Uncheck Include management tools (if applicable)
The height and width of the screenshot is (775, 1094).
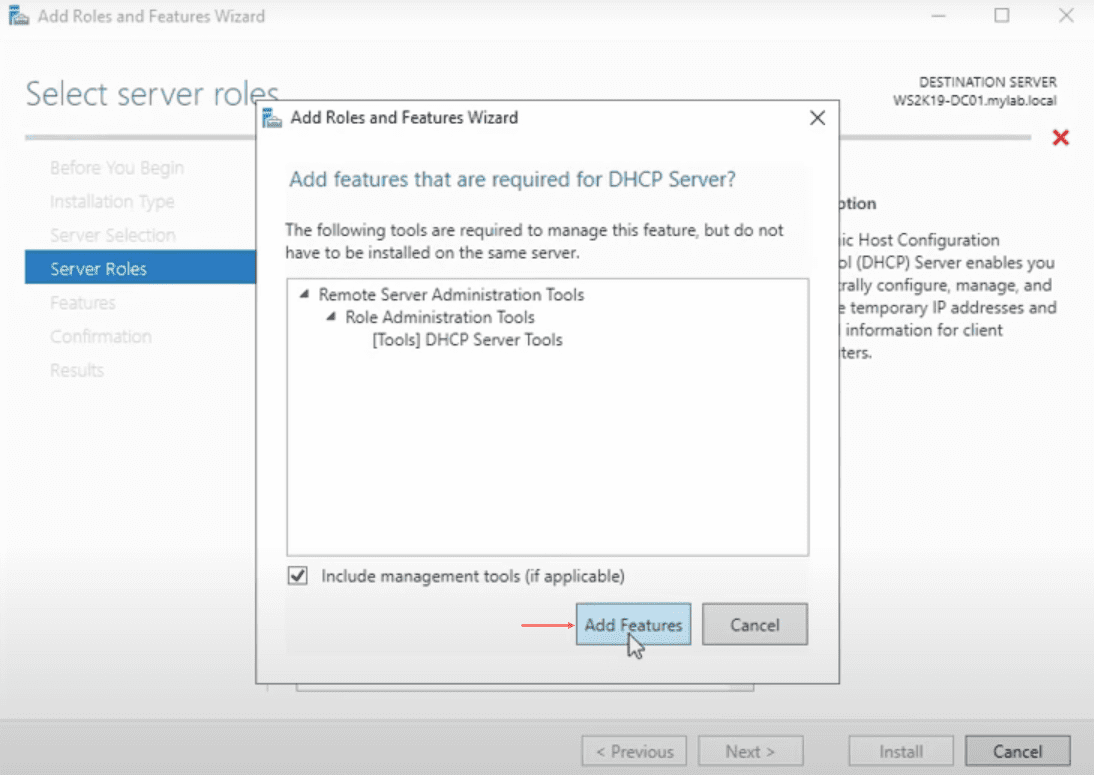click(297, 576)
